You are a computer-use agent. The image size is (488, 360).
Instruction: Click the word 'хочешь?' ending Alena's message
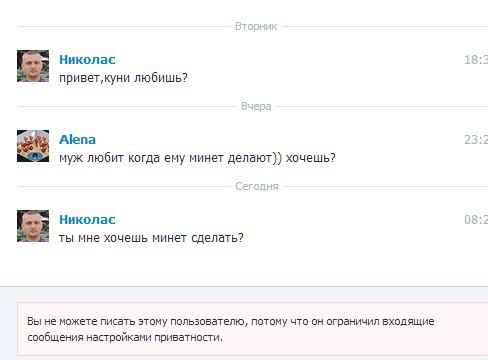(x=310, y=158)
